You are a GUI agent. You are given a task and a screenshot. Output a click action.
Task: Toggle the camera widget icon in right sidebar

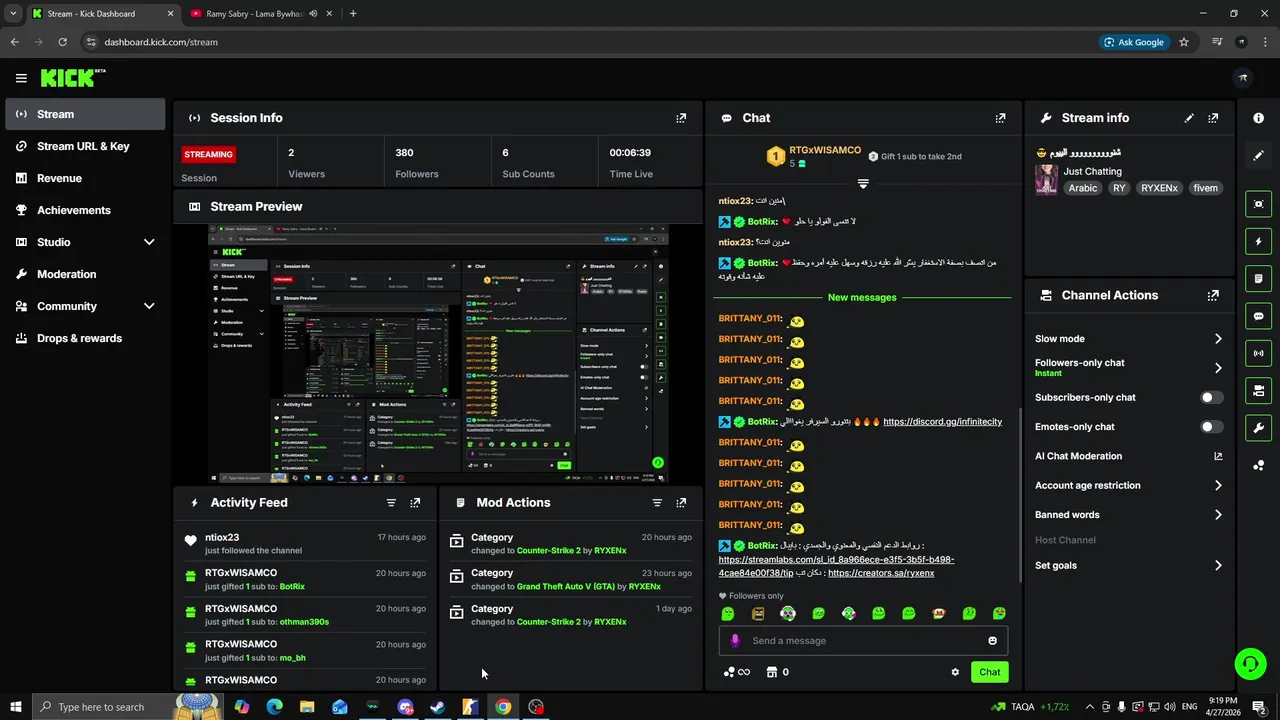(x=1258, y=390)
